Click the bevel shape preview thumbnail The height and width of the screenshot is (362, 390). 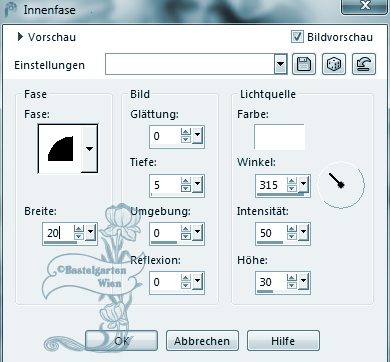[60, 149]
